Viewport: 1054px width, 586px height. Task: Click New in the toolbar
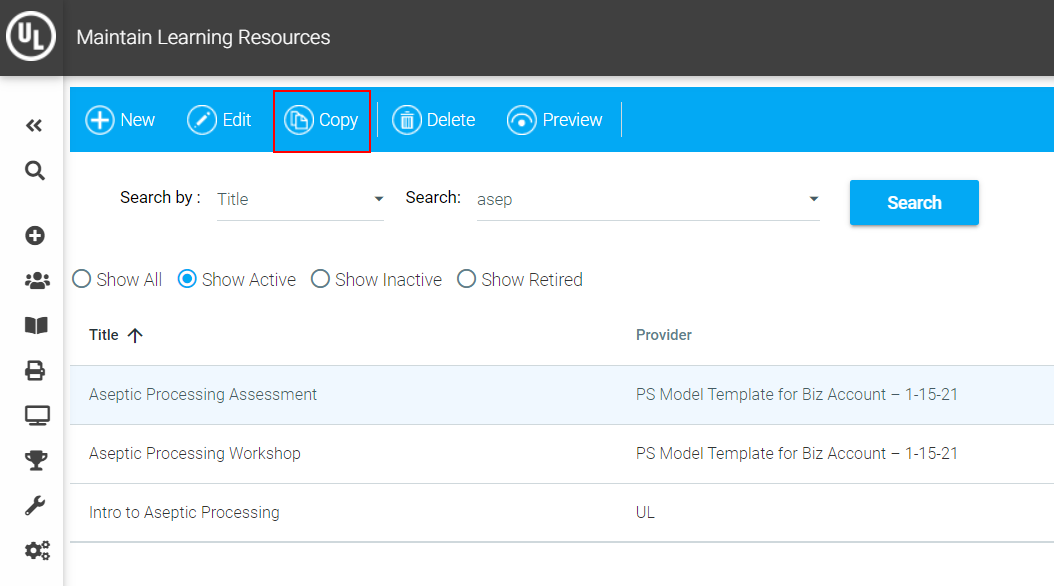click(x=120, y=121)
